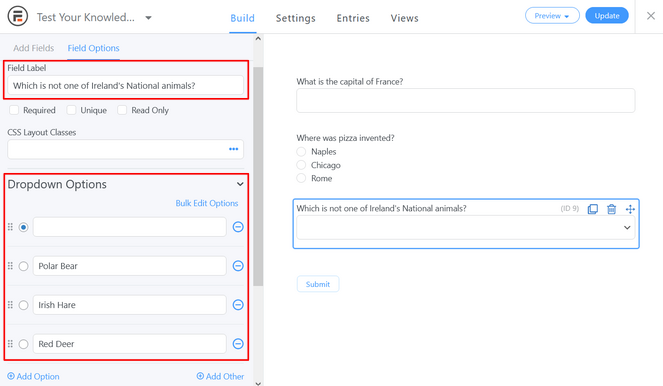Open the Settings tab
Screen dimensions: 663x386
[296, 18]
